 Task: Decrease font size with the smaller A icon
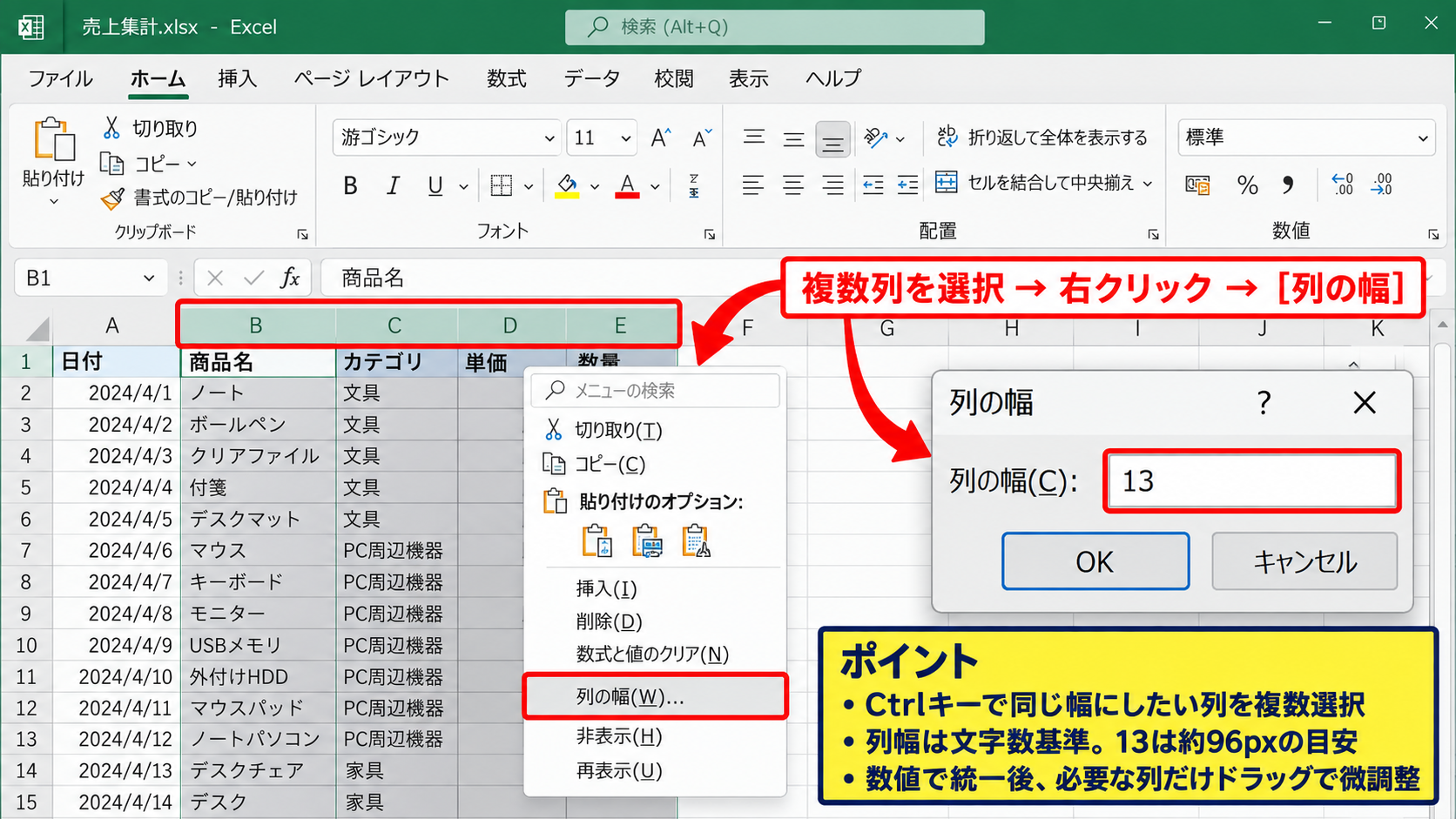point(702,138)
